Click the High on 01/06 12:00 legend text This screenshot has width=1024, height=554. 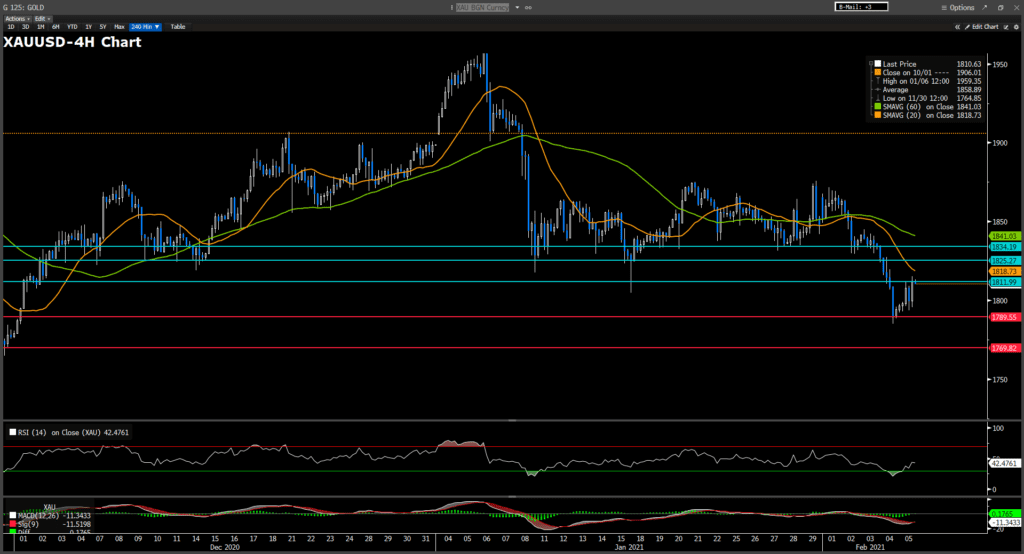point(916,81)
